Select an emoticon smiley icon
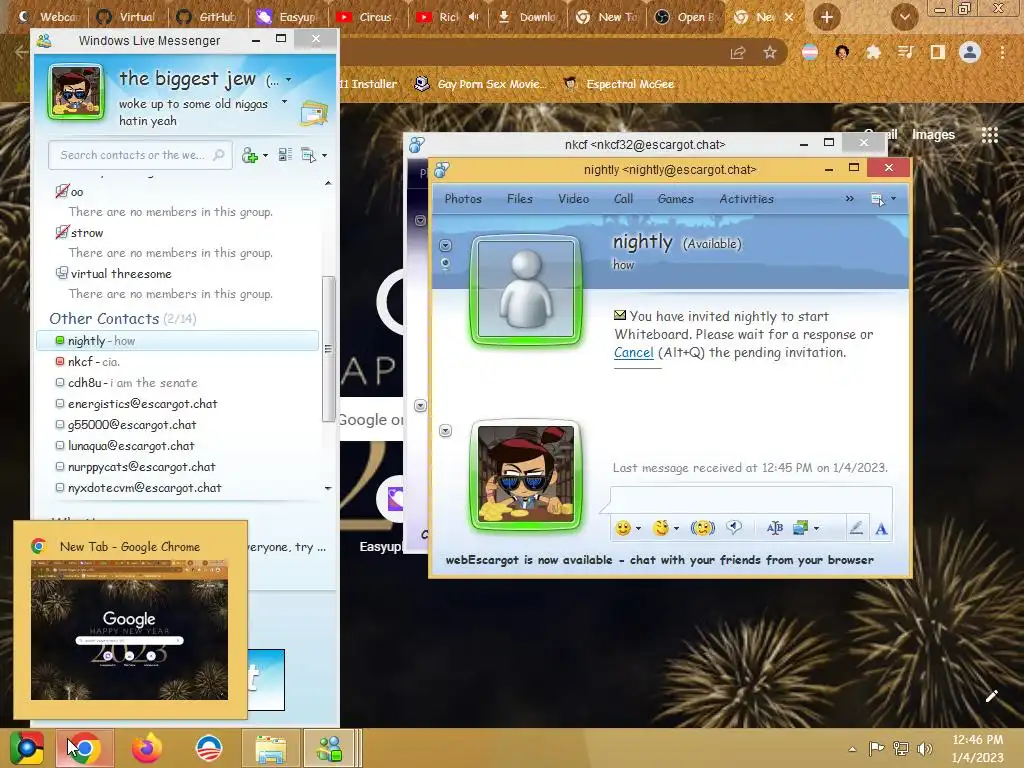Image resolution: width=1024 pixels, height=768 pixels. pyautogui.click(x=623, y=528)
